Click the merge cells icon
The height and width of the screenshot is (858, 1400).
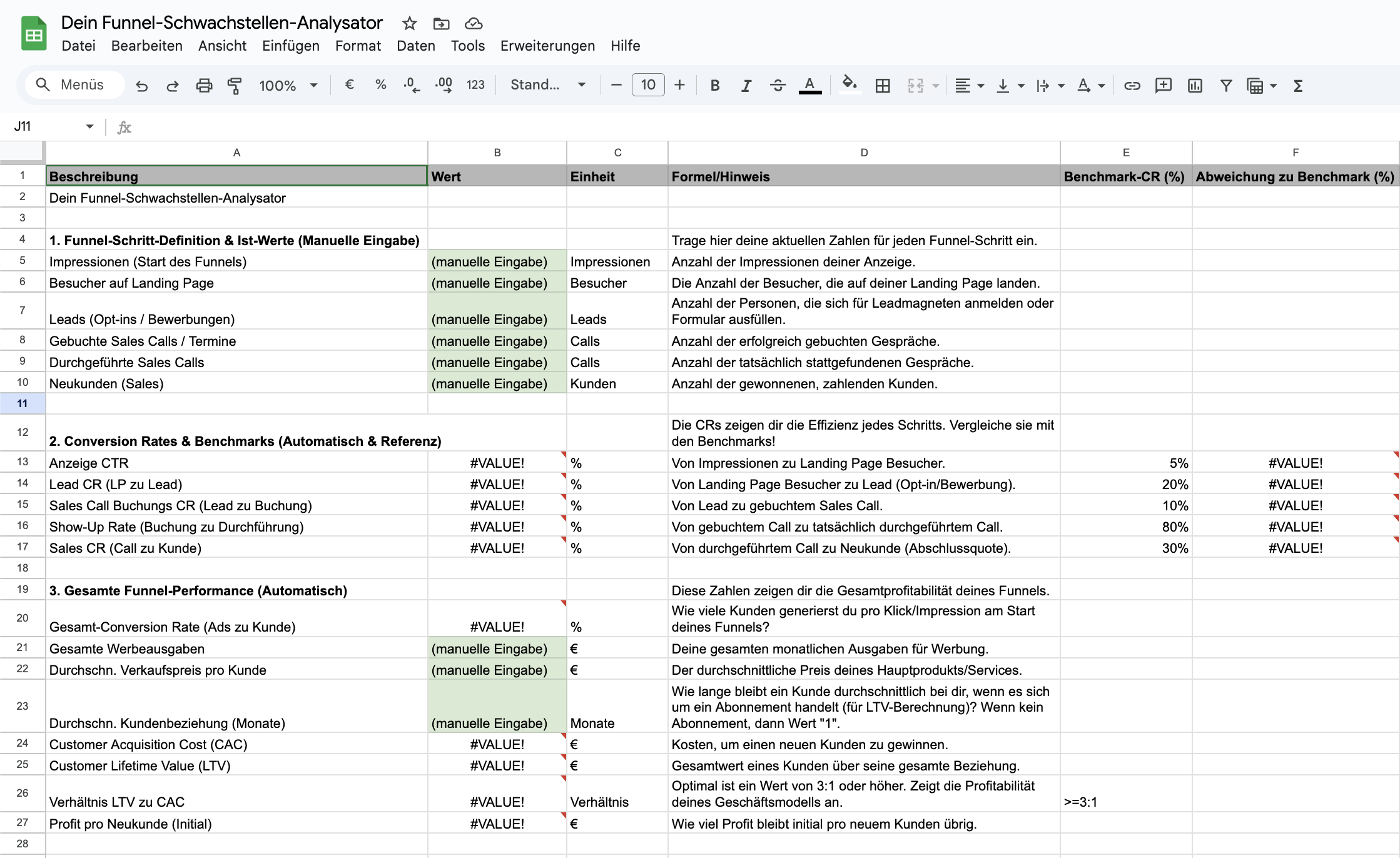pos(915,86)
